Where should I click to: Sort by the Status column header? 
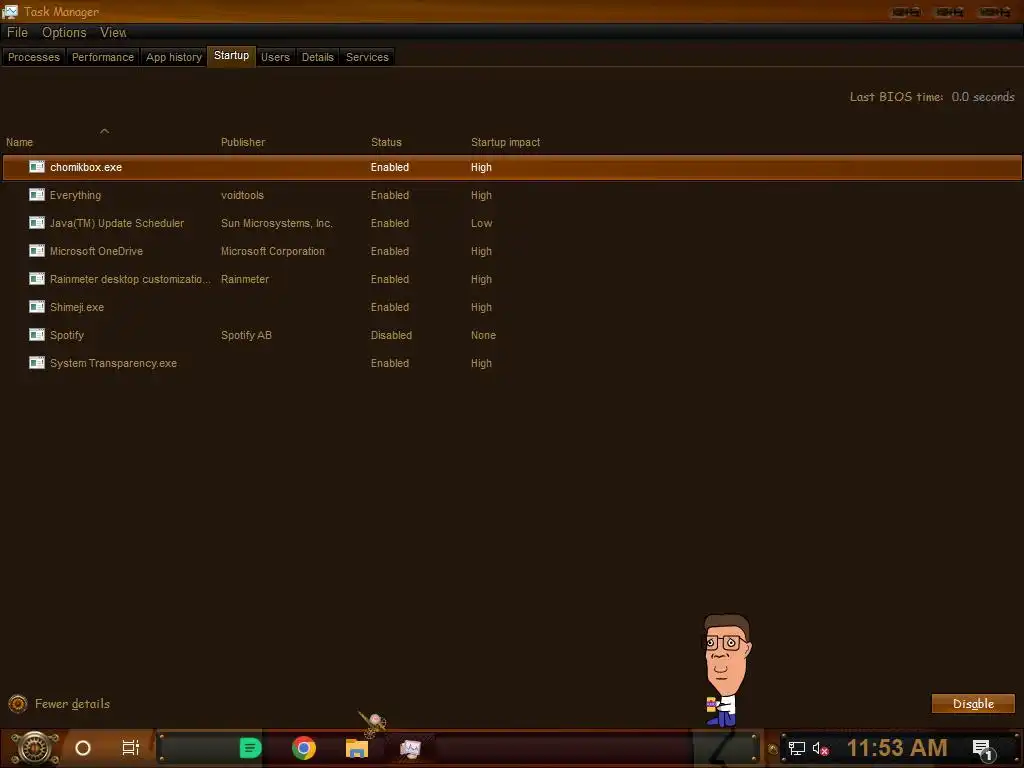(386, 142)
